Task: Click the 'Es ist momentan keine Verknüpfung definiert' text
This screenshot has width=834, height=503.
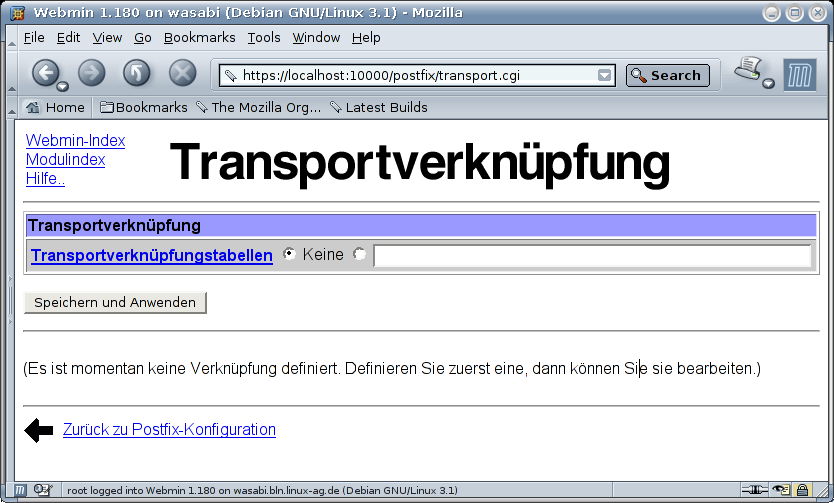Action: (x=392, y=368)
